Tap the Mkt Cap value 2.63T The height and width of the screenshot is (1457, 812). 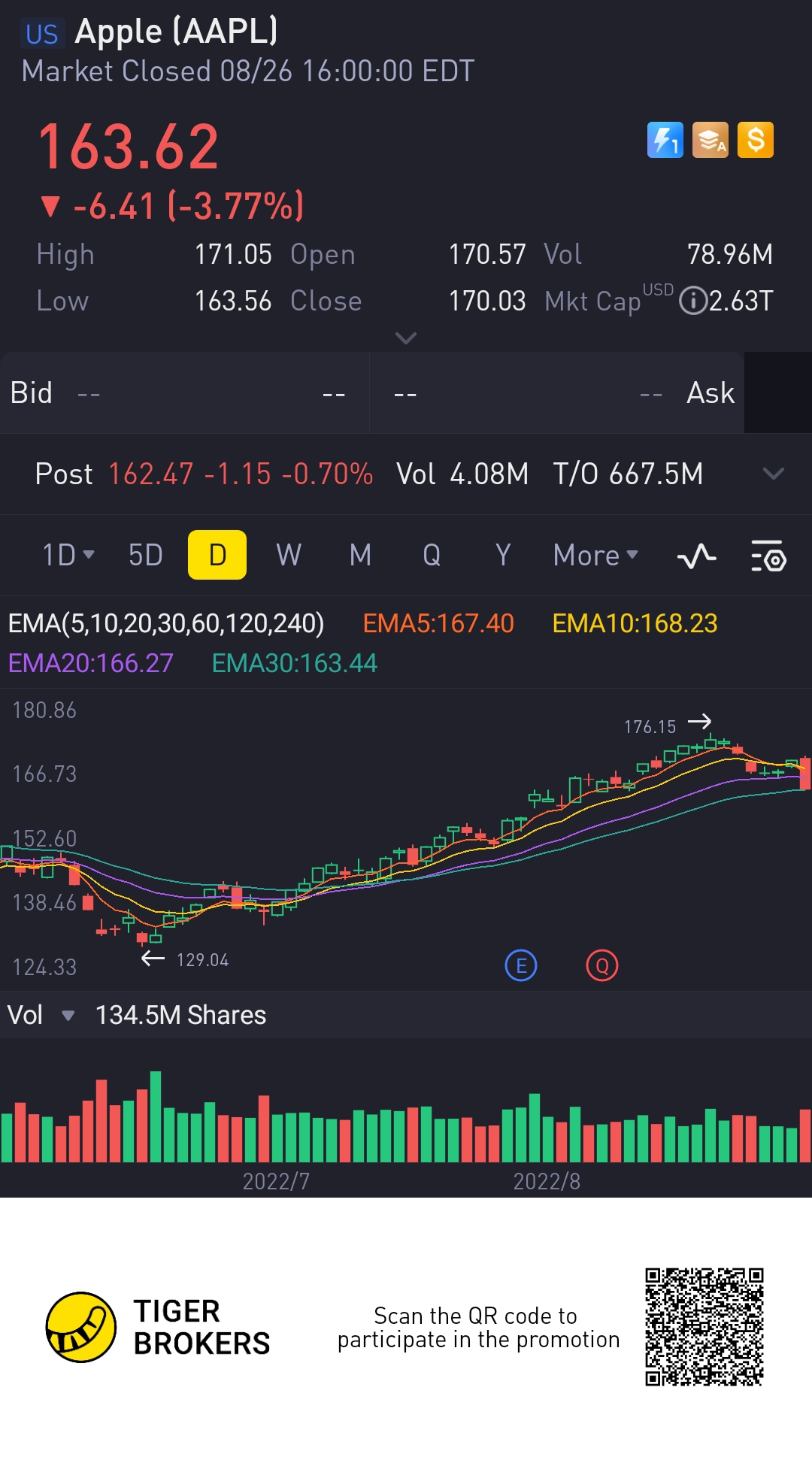741,301
